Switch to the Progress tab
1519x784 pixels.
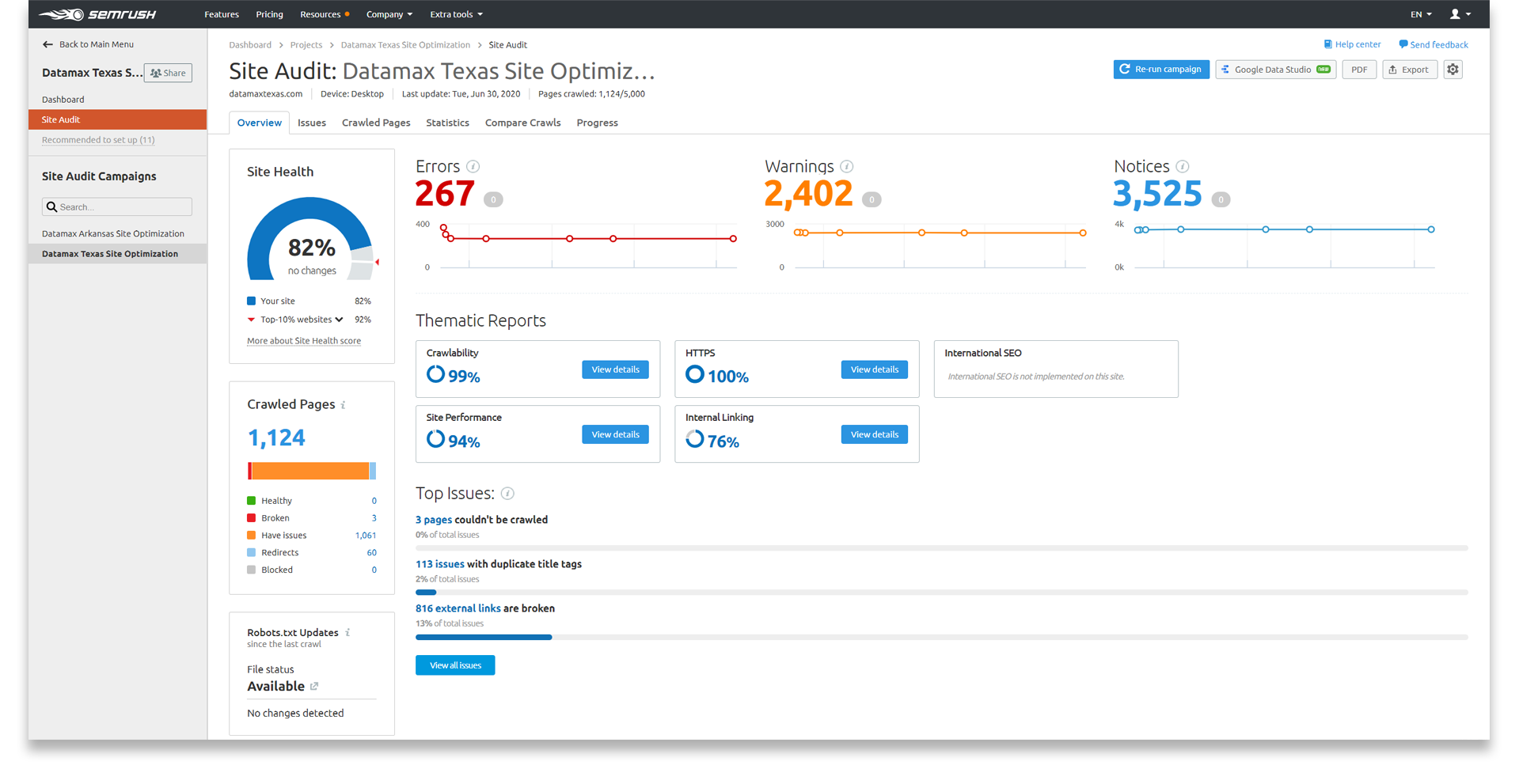pos(597,123)
